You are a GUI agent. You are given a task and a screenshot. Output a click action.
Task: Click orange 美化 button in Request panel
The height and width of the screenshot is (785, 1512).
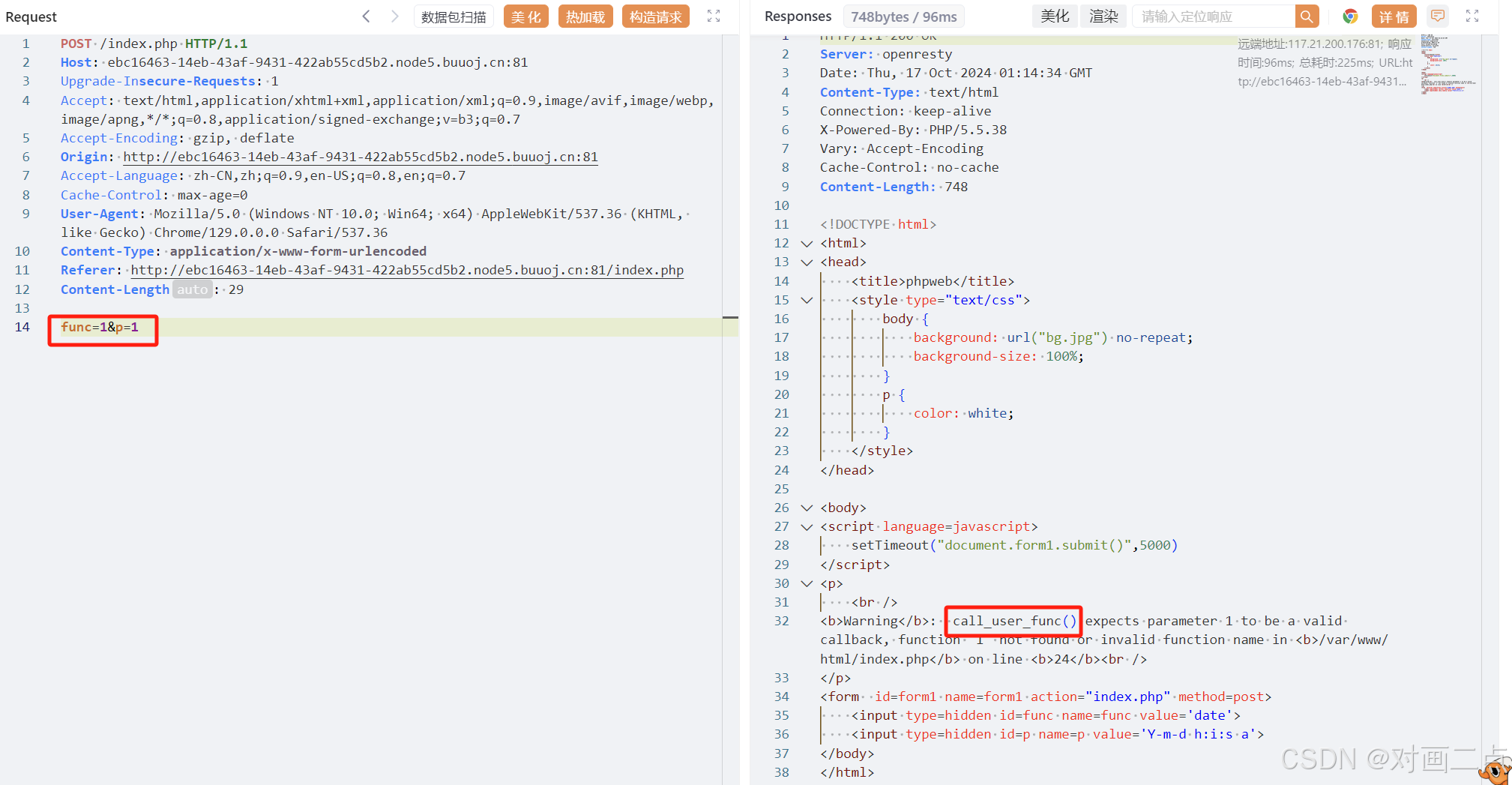point(526,16)
